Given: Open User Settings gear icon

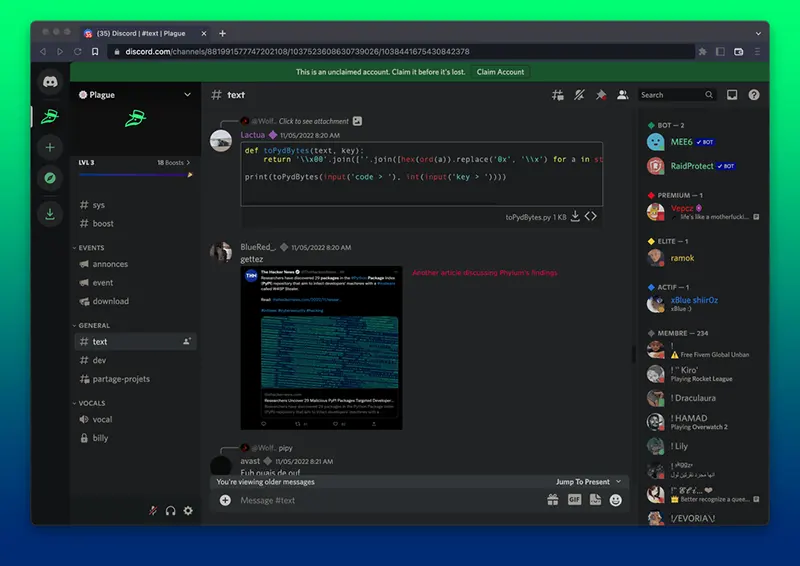Looking at the screenshot, I should [x=188, y=510].
